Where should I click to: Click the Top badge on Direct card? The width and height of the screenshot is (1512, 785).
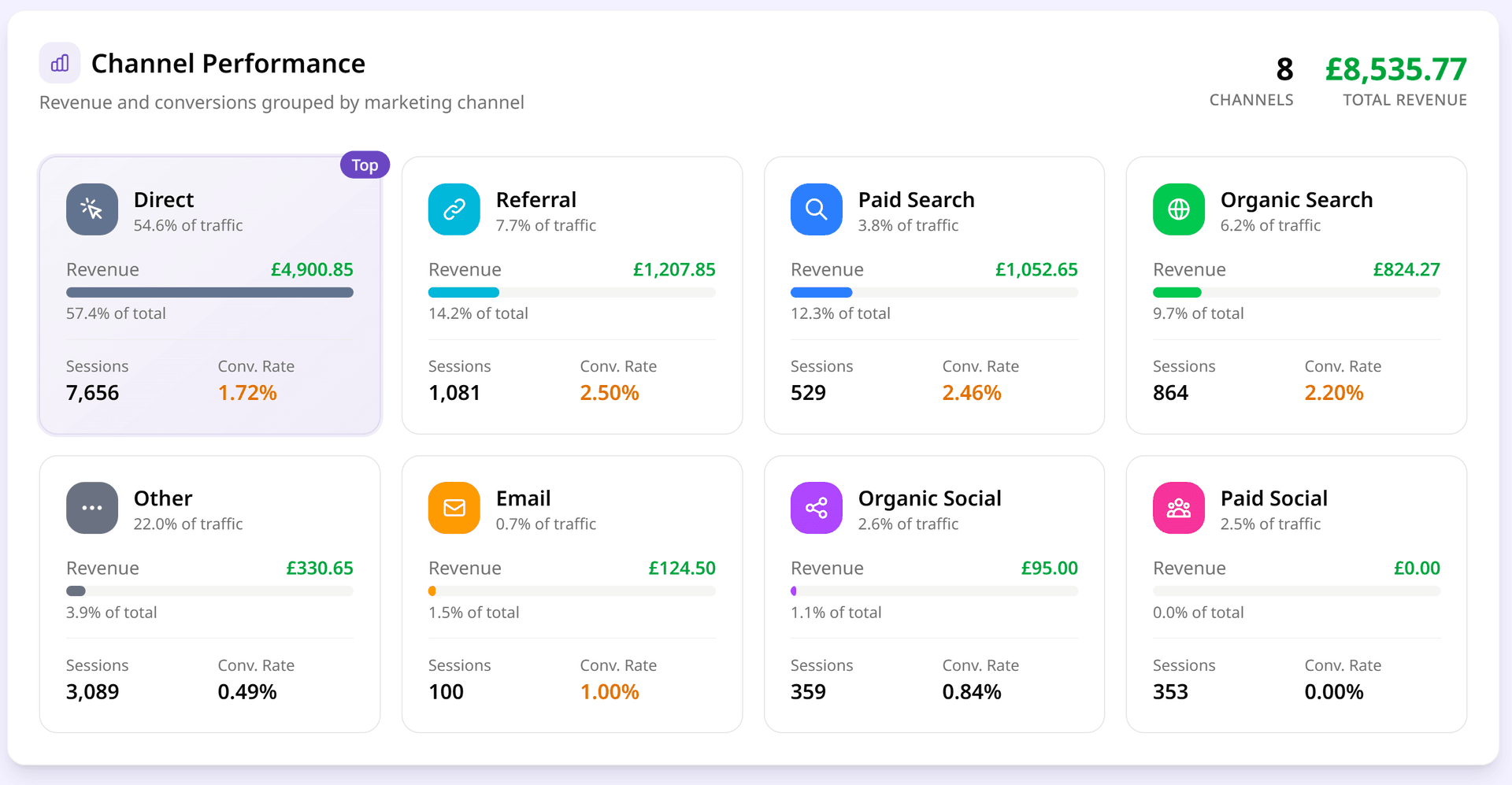[x=365, y=165]
